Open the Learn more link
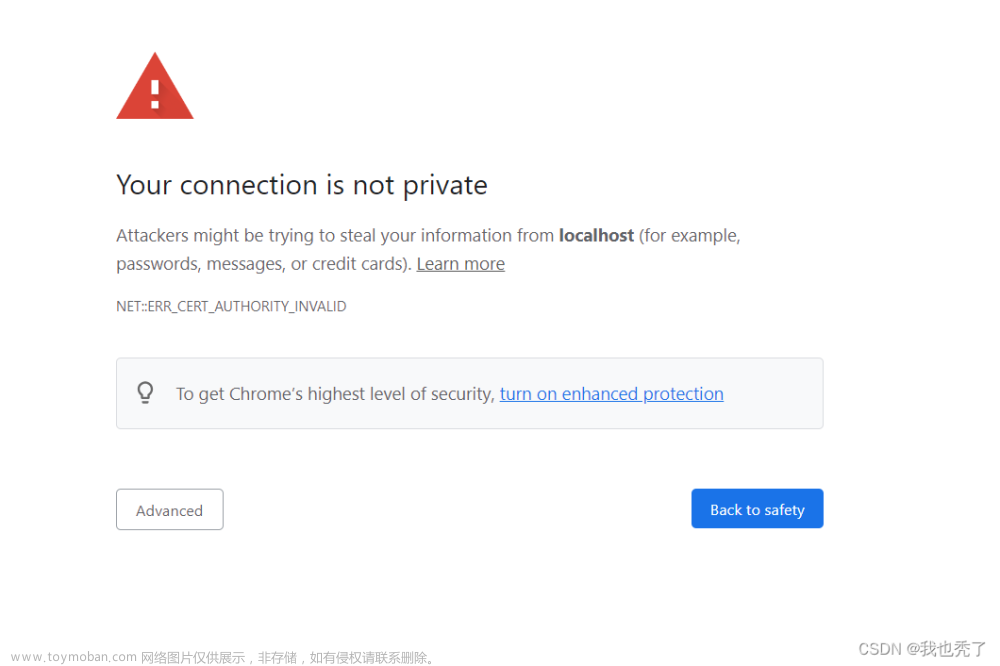The image size is (1000, 666). click(460, 263)
